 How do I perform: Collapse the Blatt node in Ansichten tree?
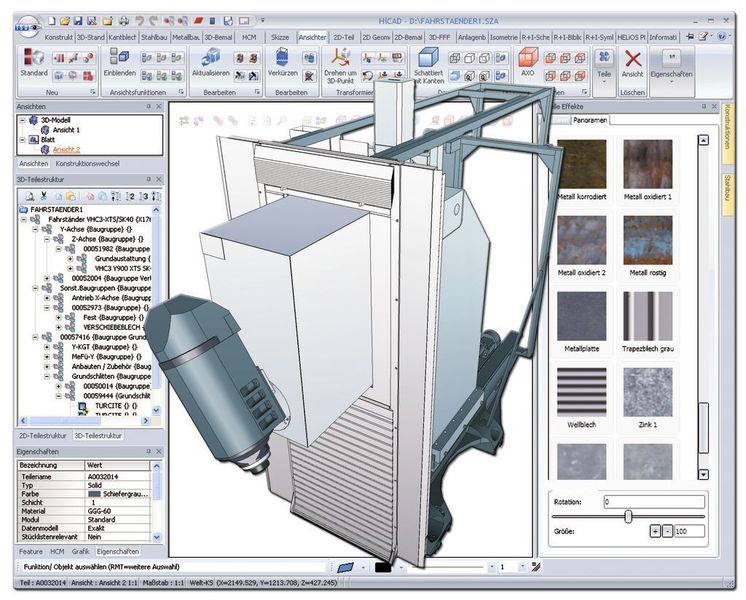coord(22,140)
